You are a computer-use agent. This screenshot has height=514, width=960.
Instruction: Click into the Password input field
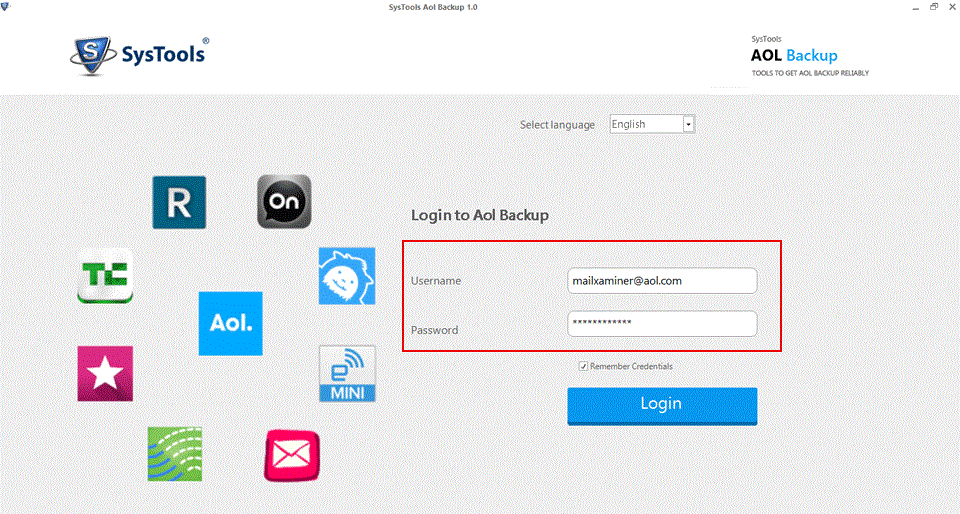[x=662, y=324]
